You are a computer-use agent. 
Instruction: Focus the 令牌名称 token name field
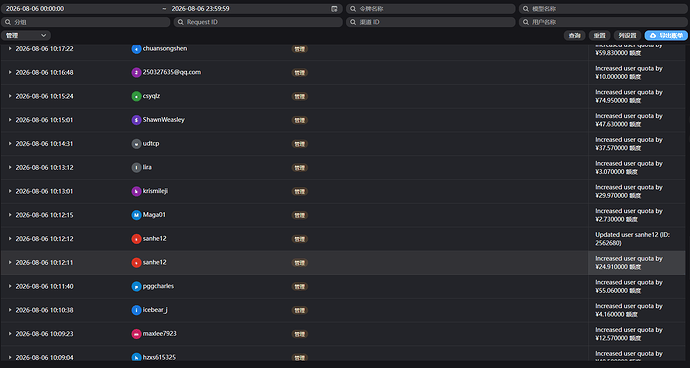pyautogui.click(x=430, y=9)
